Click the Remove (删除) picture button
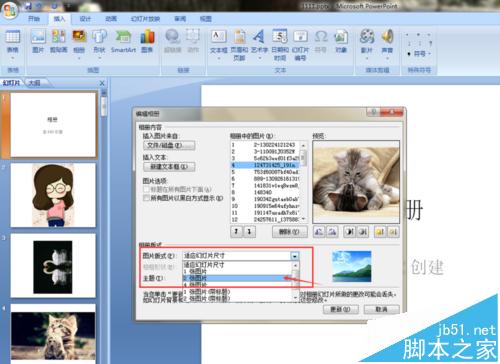Screen dimensions: 500x364 [x=289, y=232]
